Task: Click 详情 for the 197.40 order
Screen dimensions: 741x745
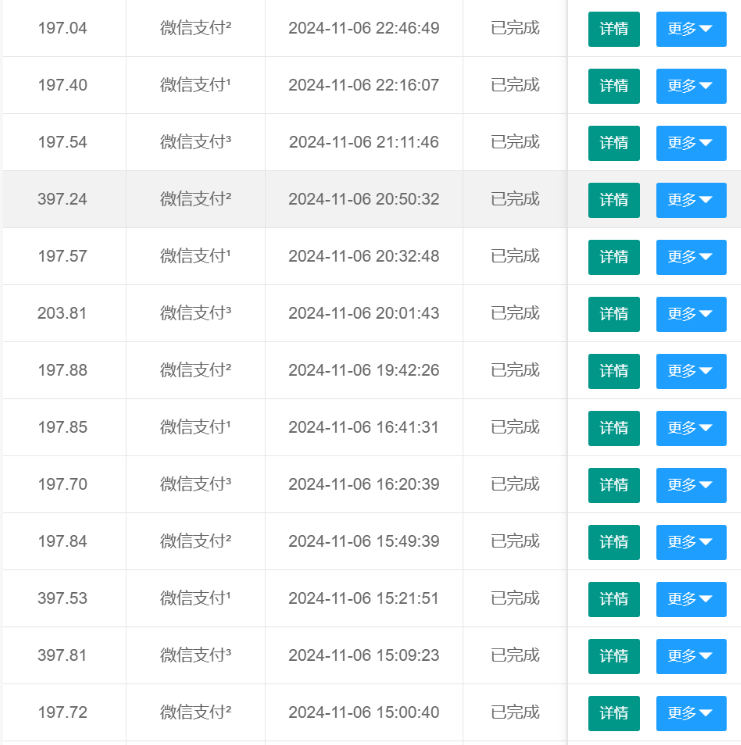Action: (613, 86)
